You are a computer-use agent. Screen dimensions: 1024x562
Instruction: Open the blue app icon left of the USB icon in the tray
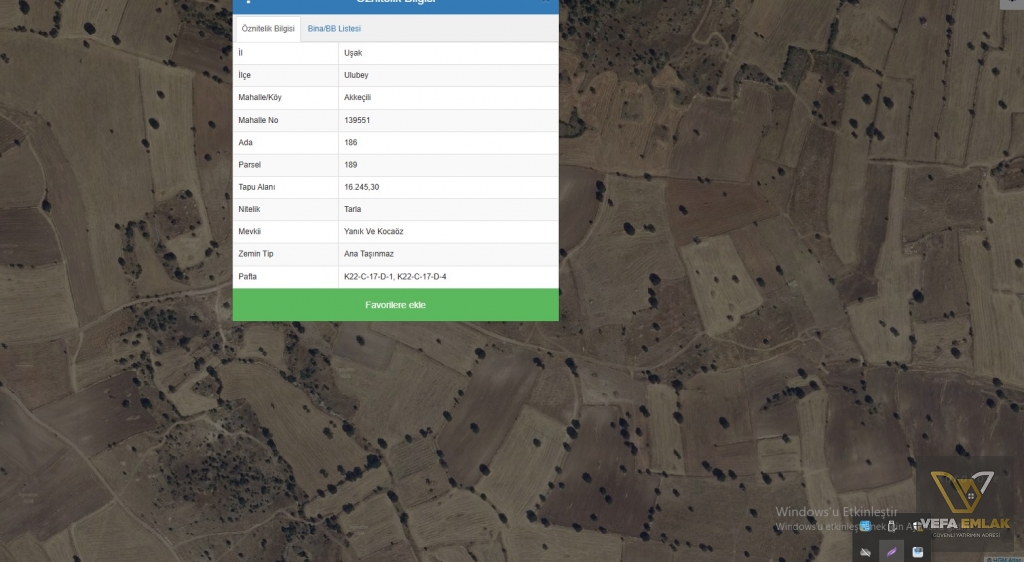(x=865, y=526)
